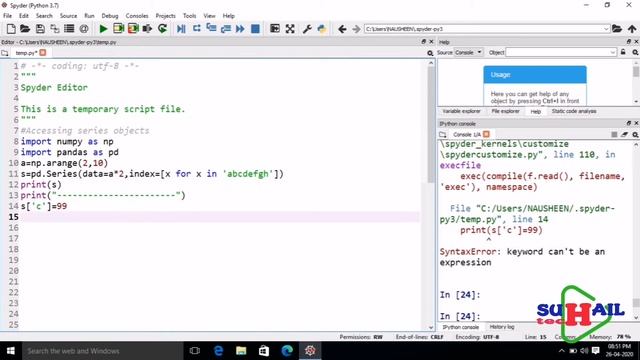Click the Step into debug icon
This screenshot has height=360, width=640.
pyautogui.click(x=211, y=29)
